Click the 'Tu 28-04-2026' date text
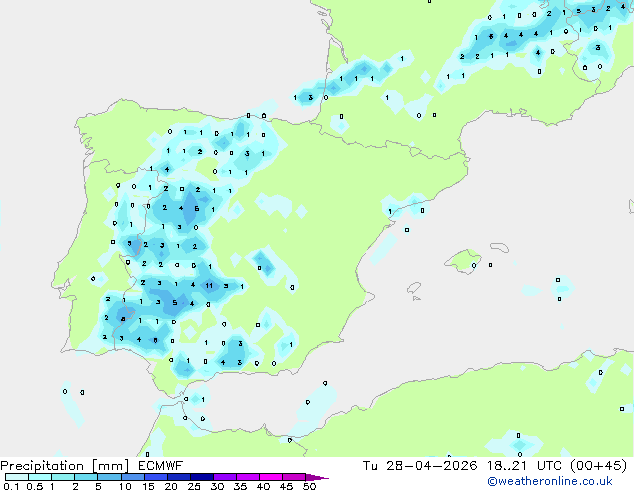The height and width of the screenshot is (490, 634). tap(420, 466)
